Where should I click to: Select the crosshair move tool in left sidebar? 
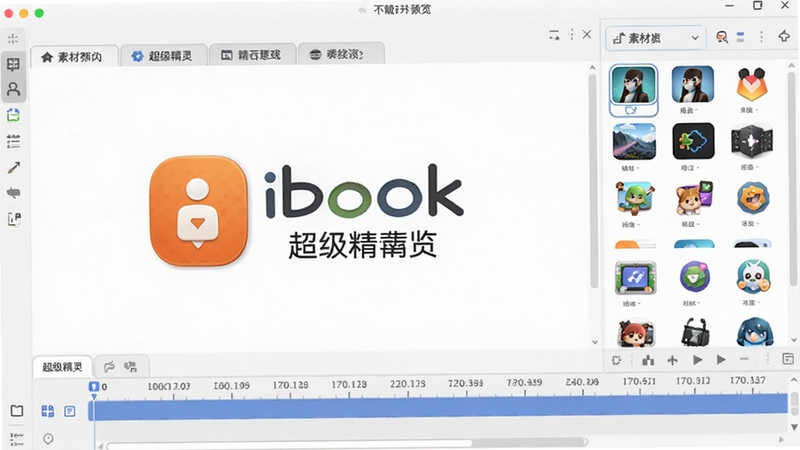[x=13, y=39]
